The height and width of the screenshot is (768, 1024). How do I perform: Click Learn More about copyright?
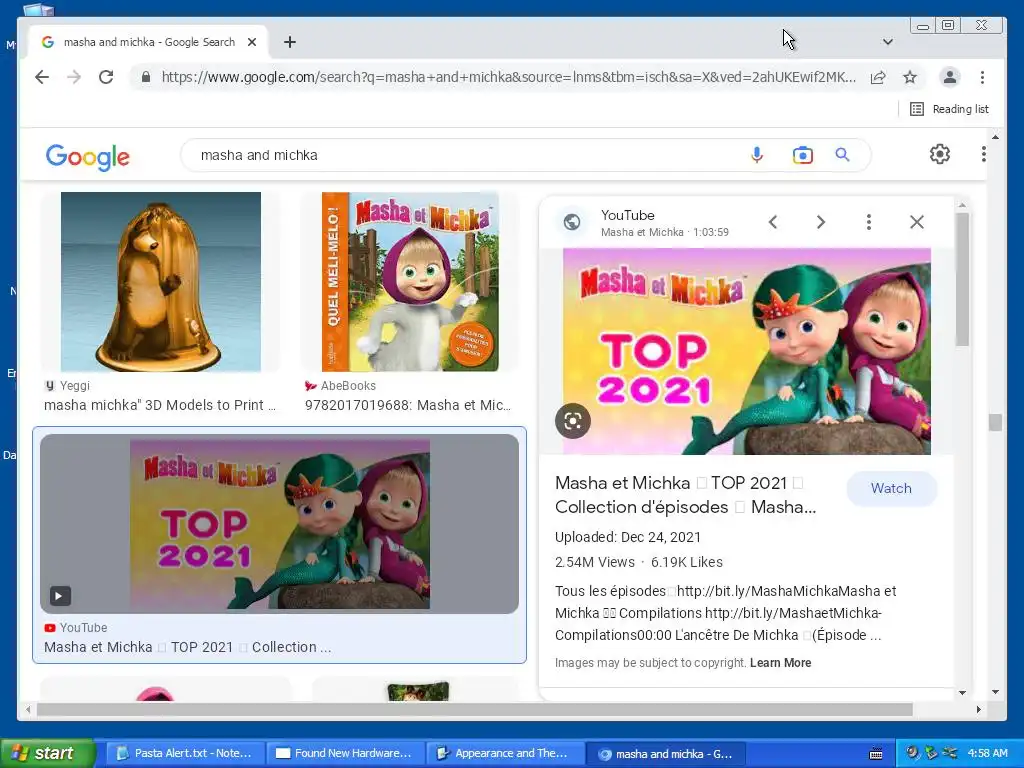[780, 663]
